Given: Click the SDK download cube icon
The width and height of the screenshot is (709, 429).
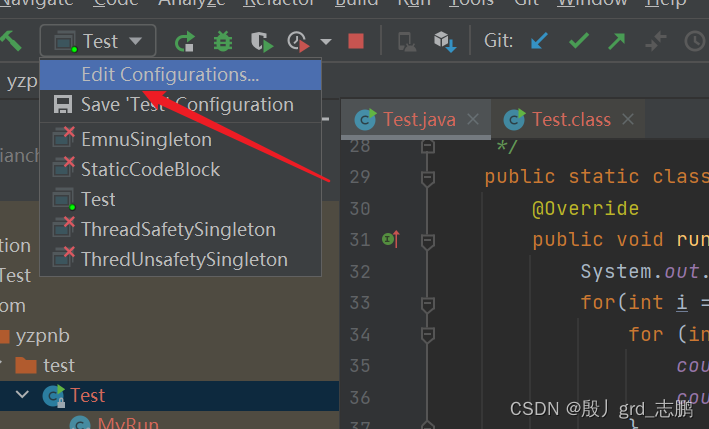Looking at the screenshot, I should tap(445, 42).
